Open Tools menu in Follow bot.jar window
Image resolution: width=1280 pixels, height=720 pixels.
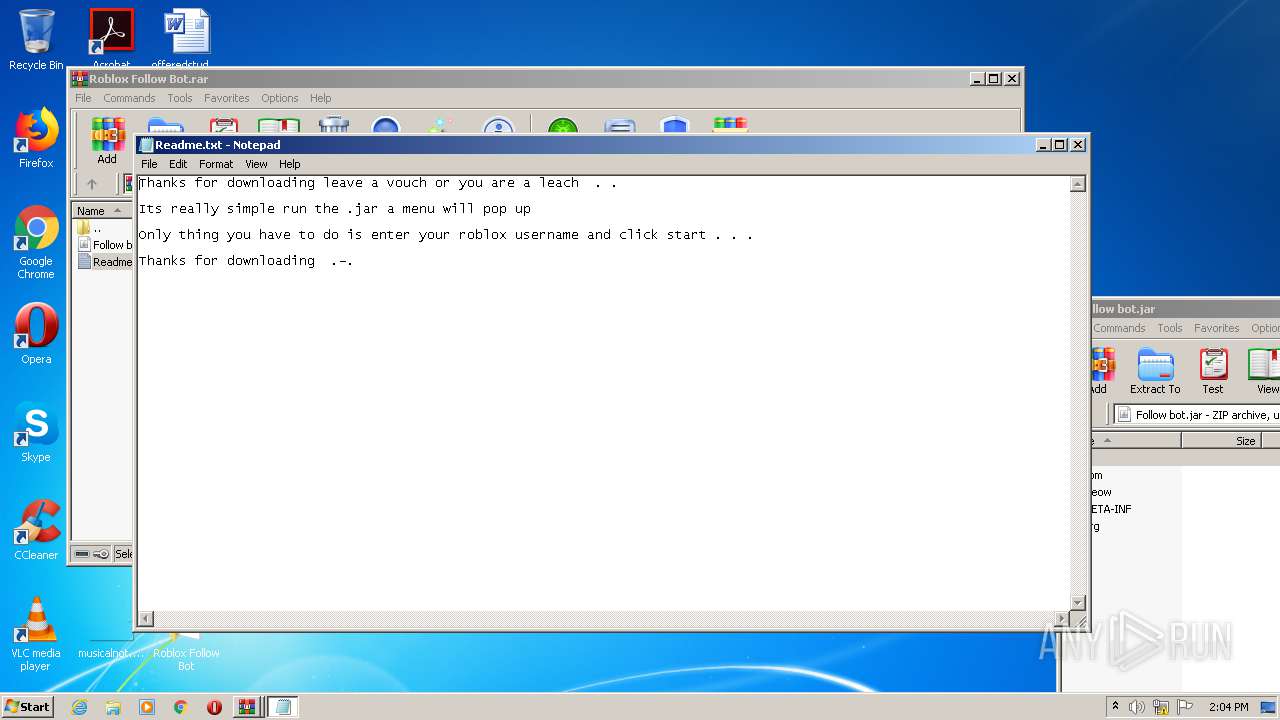point(1170,328)
